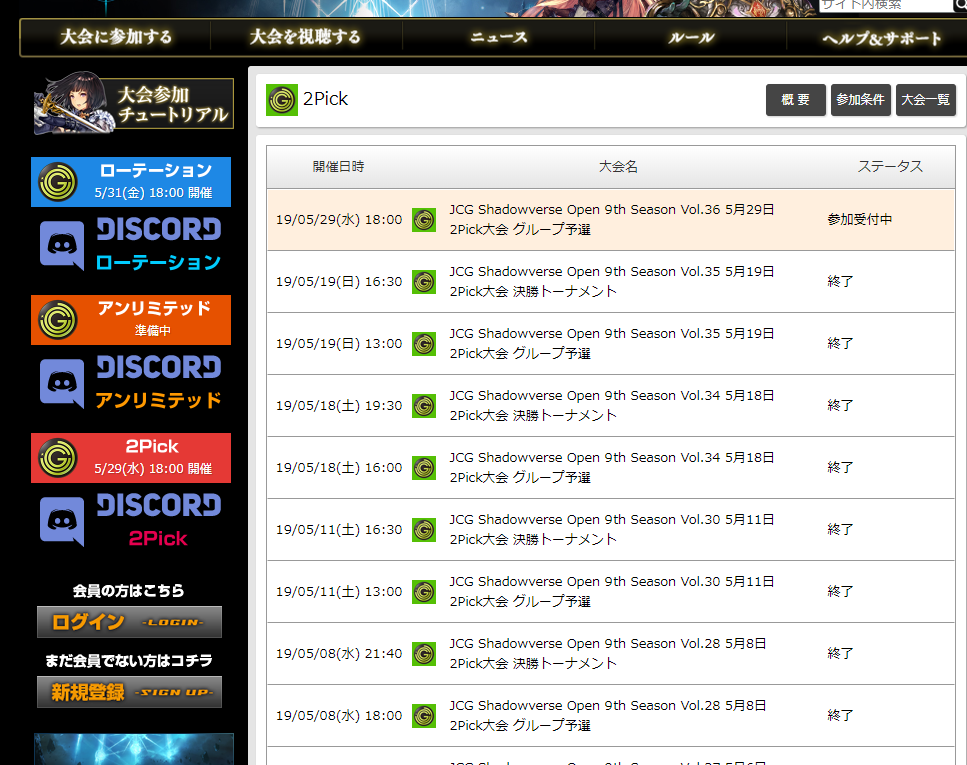Click the まだ会員でない方はコチラ label
Image resolution: width=967 pixels, height=765 pixels.
click(128, 661)
